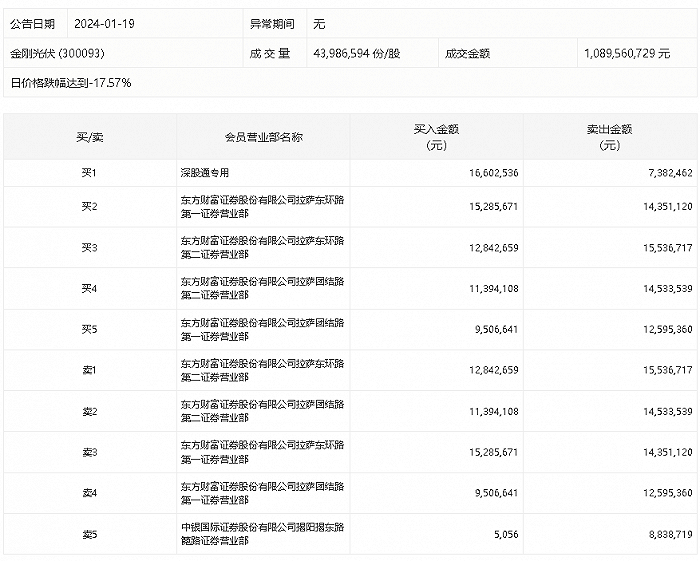Click the broker name in row 卖2
Viewport: 700px width, 561px height.
click(262, 411)
